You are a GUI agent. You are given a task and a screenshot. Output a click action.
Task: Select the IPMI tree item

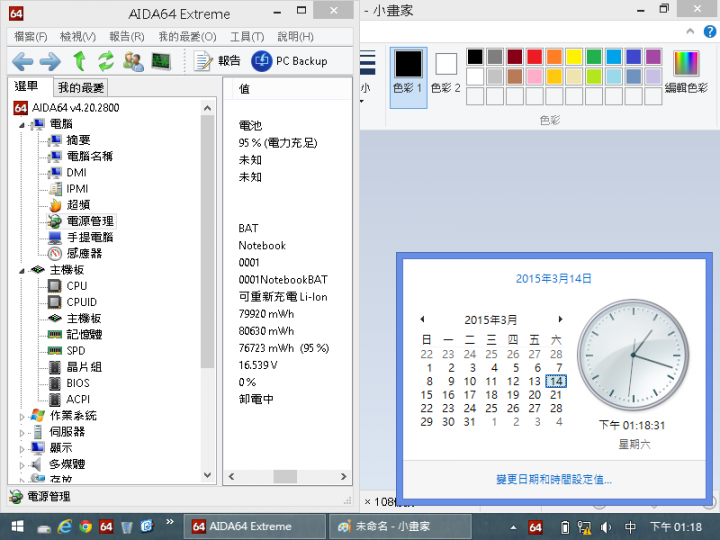[77, 189]
